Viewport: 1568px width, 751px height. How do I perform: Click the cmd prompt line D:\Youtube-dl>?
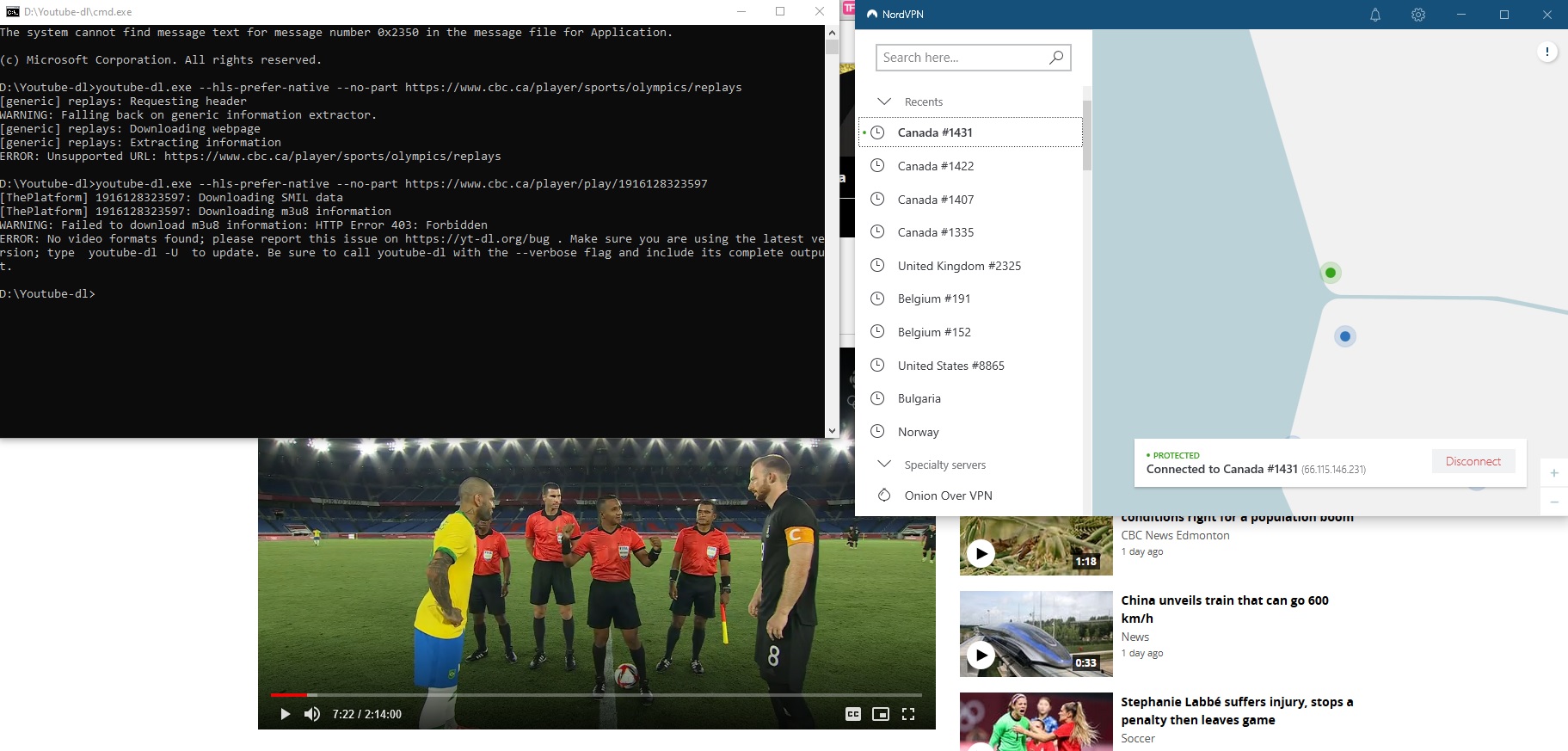[47, 294]
